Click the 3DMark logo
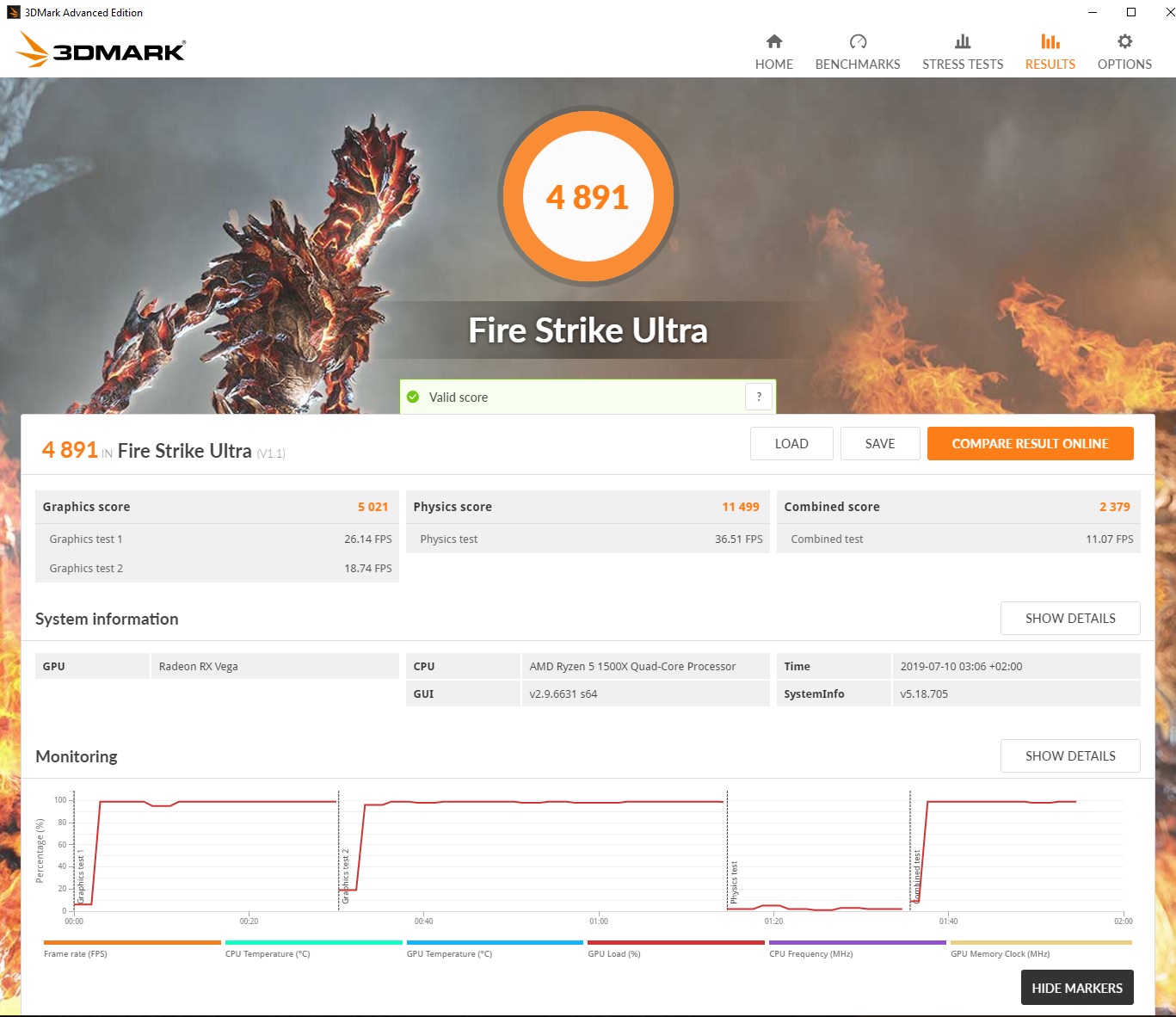 pos(101,50)
